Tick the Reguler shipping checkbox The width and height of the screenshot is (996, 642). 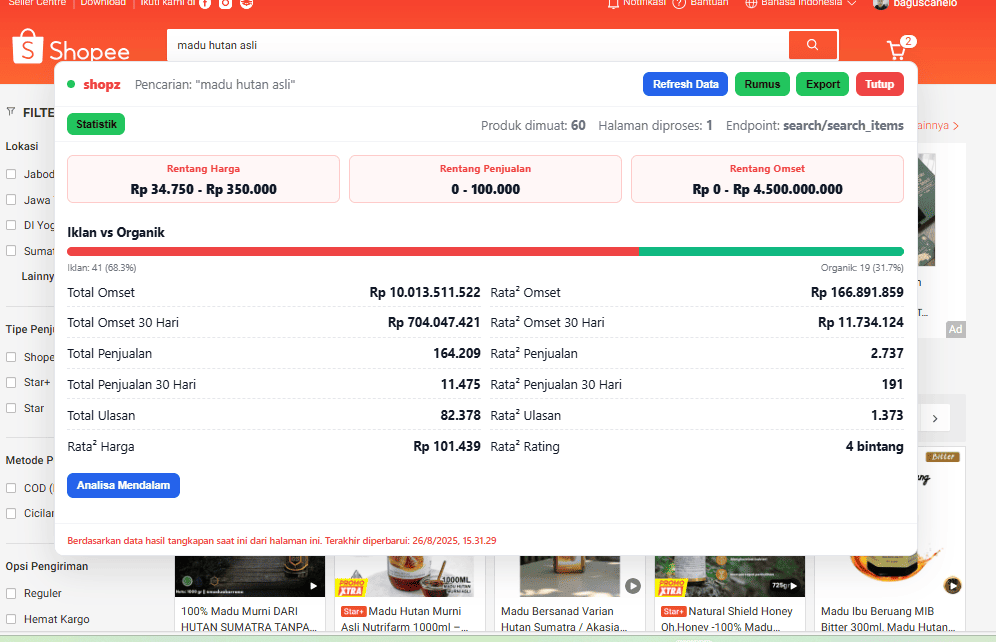tap(11, 593)
